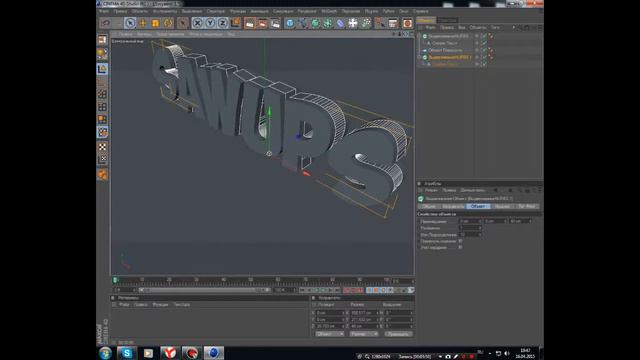Image resolution: width=640 pixels, height=360 pixels.
Task: Click the checkered icon in left palette
Action: [x=102, y=147]
